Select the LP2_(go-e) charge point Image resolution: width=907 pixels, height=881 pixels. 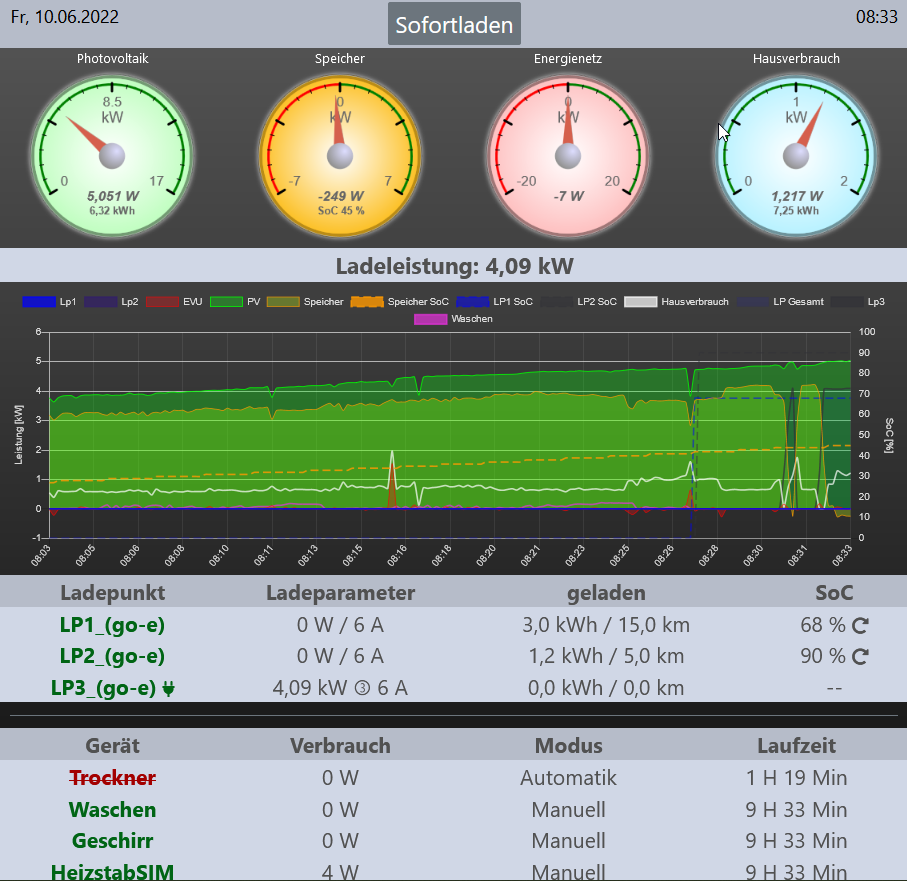(112, 657)
